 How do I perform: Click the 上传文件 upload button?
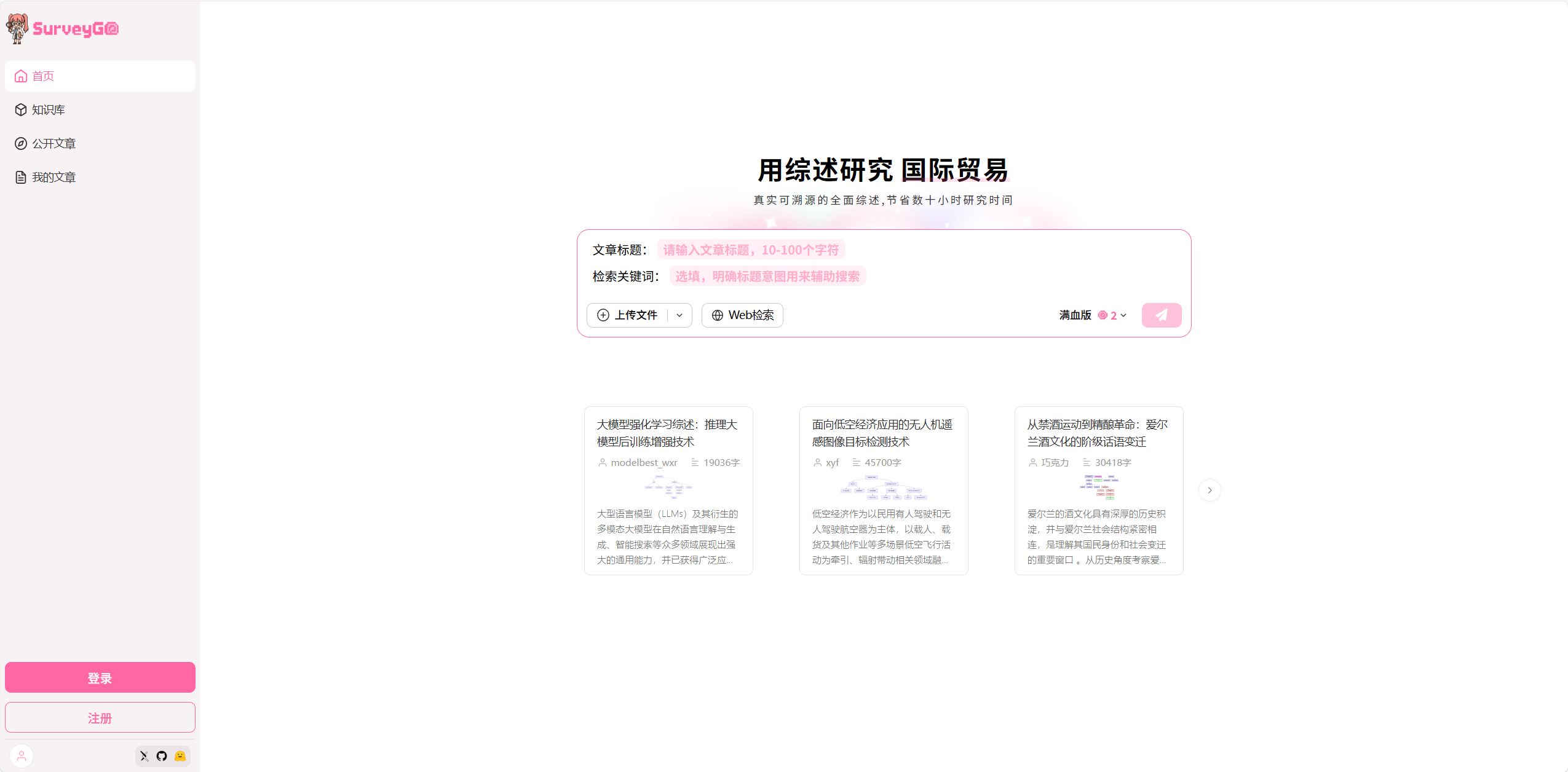point(627,315)
